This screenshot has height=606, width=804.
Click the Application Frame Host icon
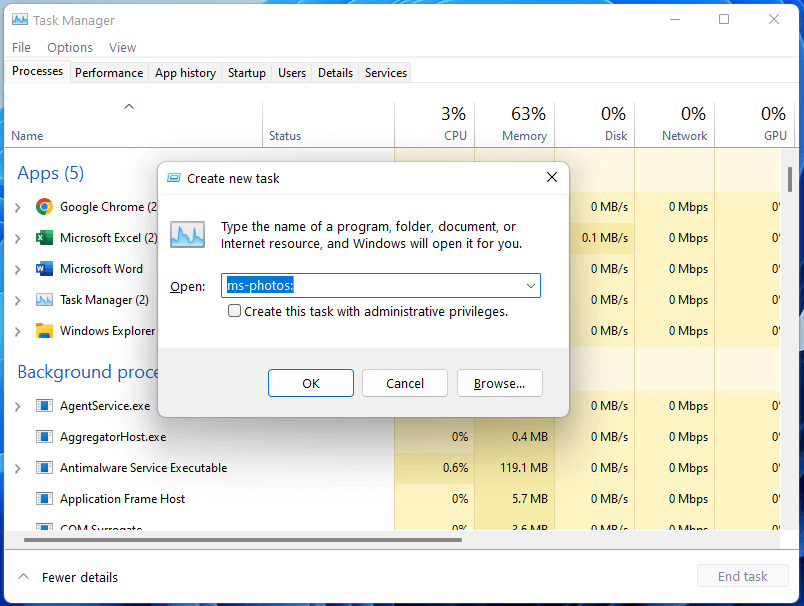pos(44,499)
